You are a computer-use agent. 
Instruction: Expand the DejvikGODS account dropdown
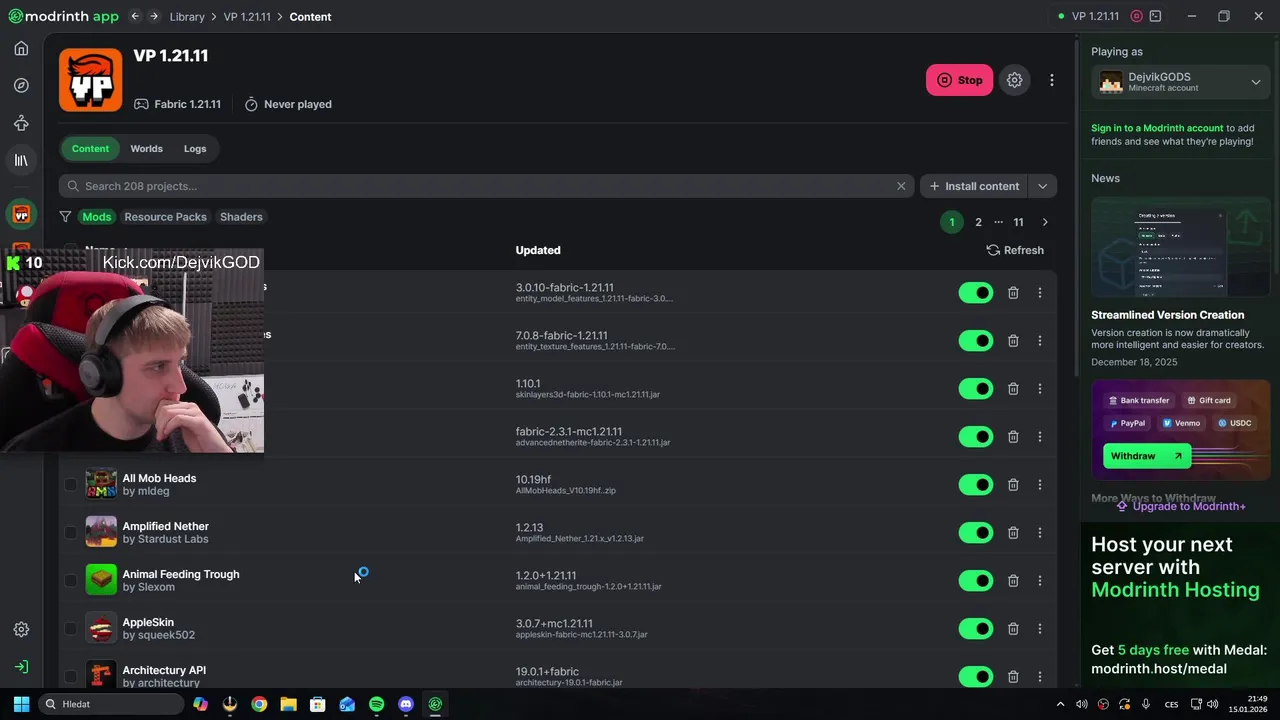tap(1256, 82)
